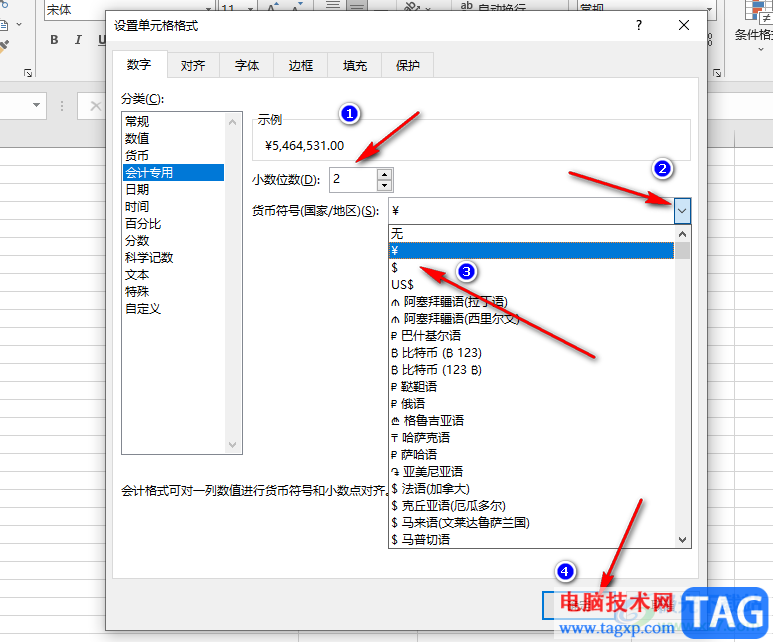
Task: Choose ¥ in currency symbol list
Action: pyautogui.click(x=531, y=250)
